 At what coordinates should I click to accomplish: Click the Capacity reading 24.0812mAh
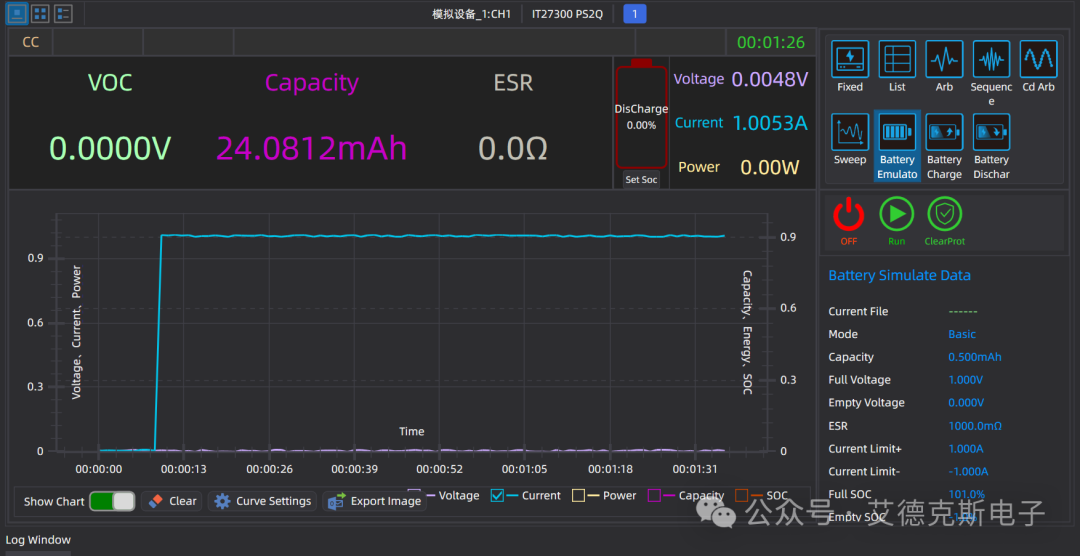pos(311,149)
